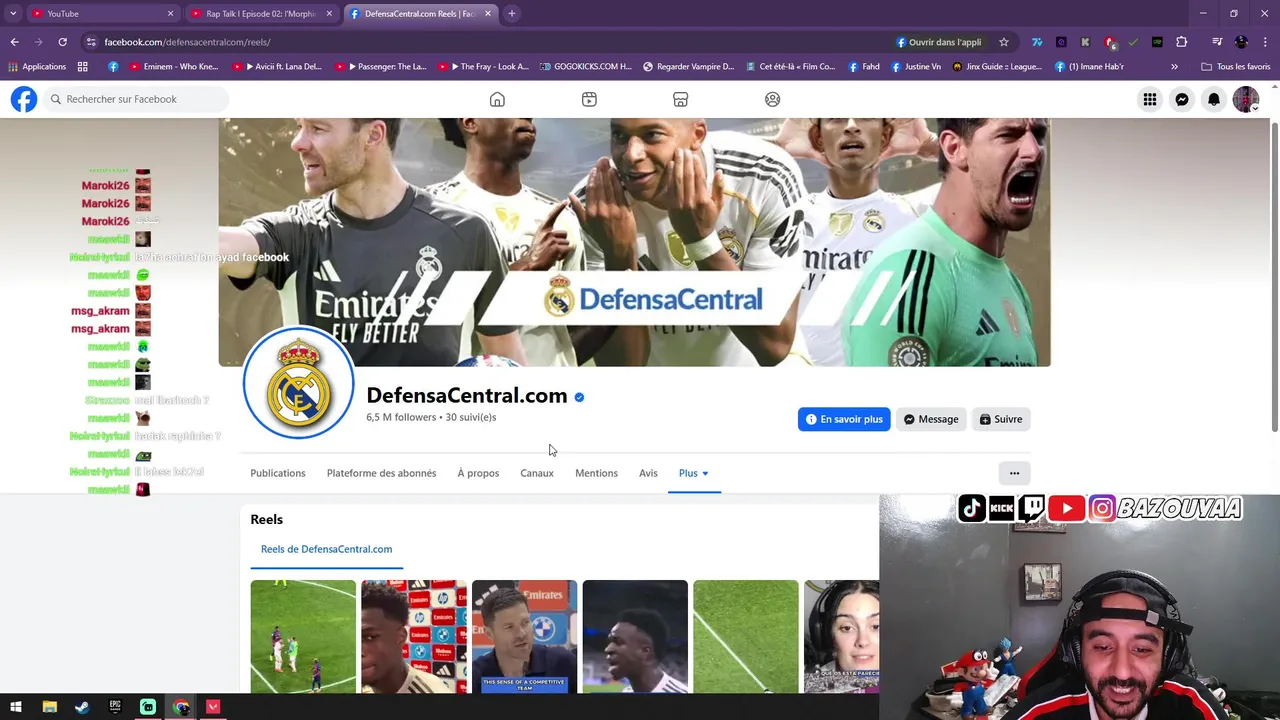Click the Rechercher sur Facebook search field
Viewport: 1280px width, 720px height.
137,99
